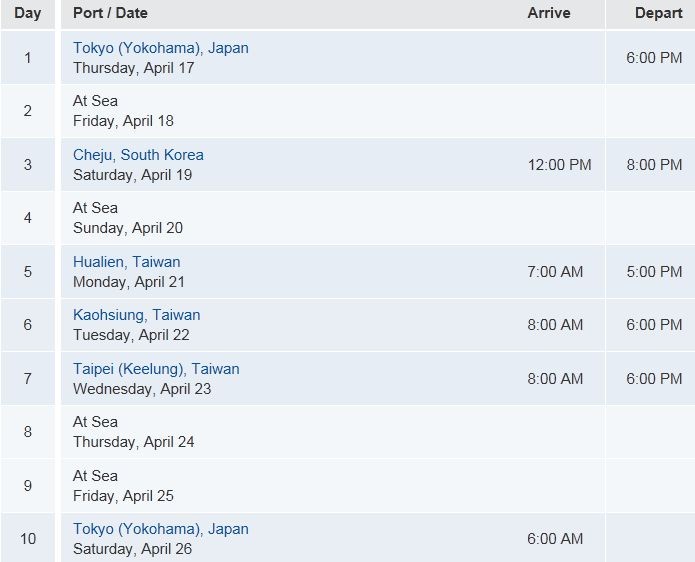This screenshot has height=562, width=695.
Task: Click the At Sea row for Thursday, April 24
Action: [348, 432]
